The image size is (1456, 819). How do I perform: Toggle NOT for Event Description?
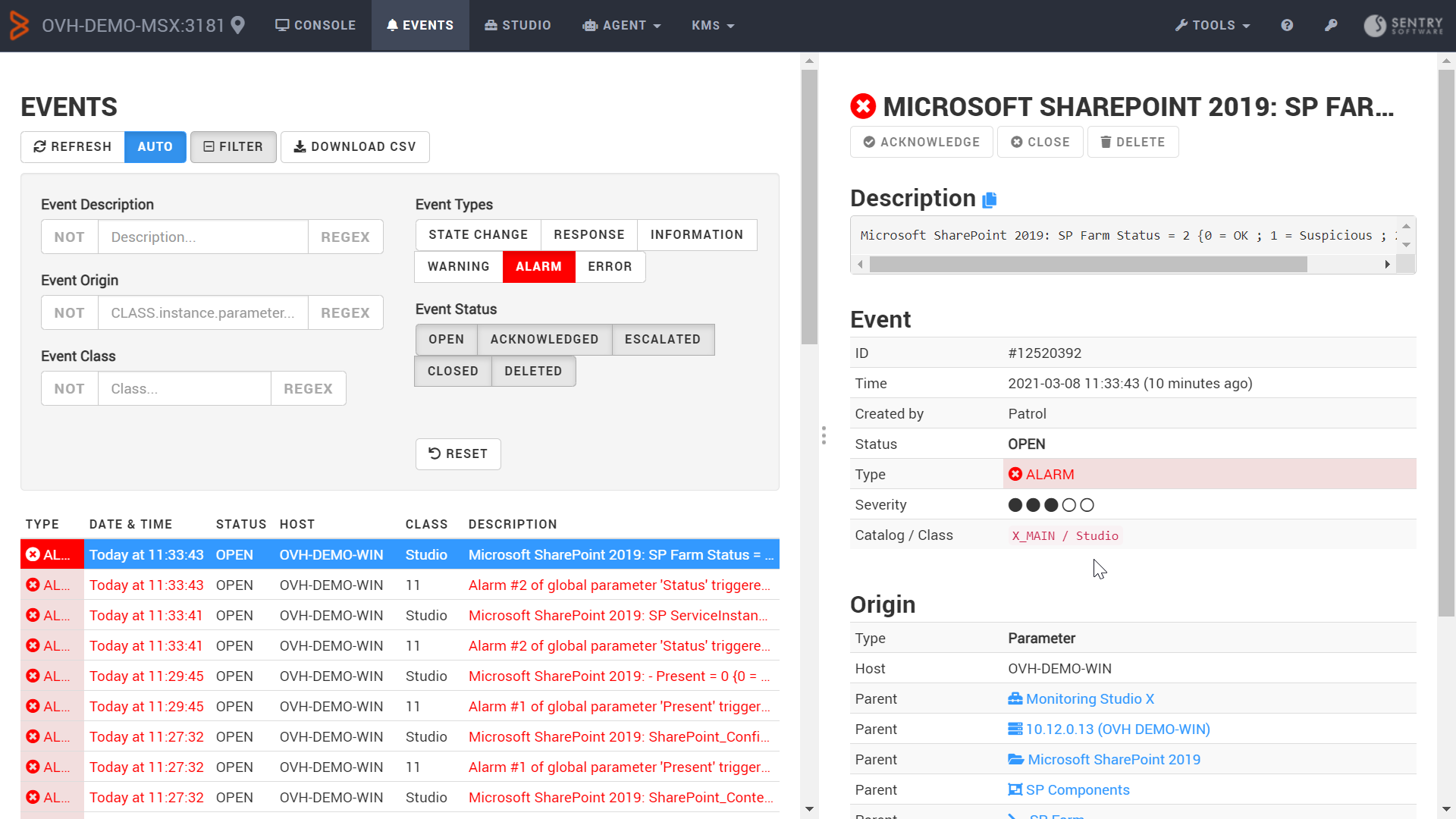pos(70,237)
